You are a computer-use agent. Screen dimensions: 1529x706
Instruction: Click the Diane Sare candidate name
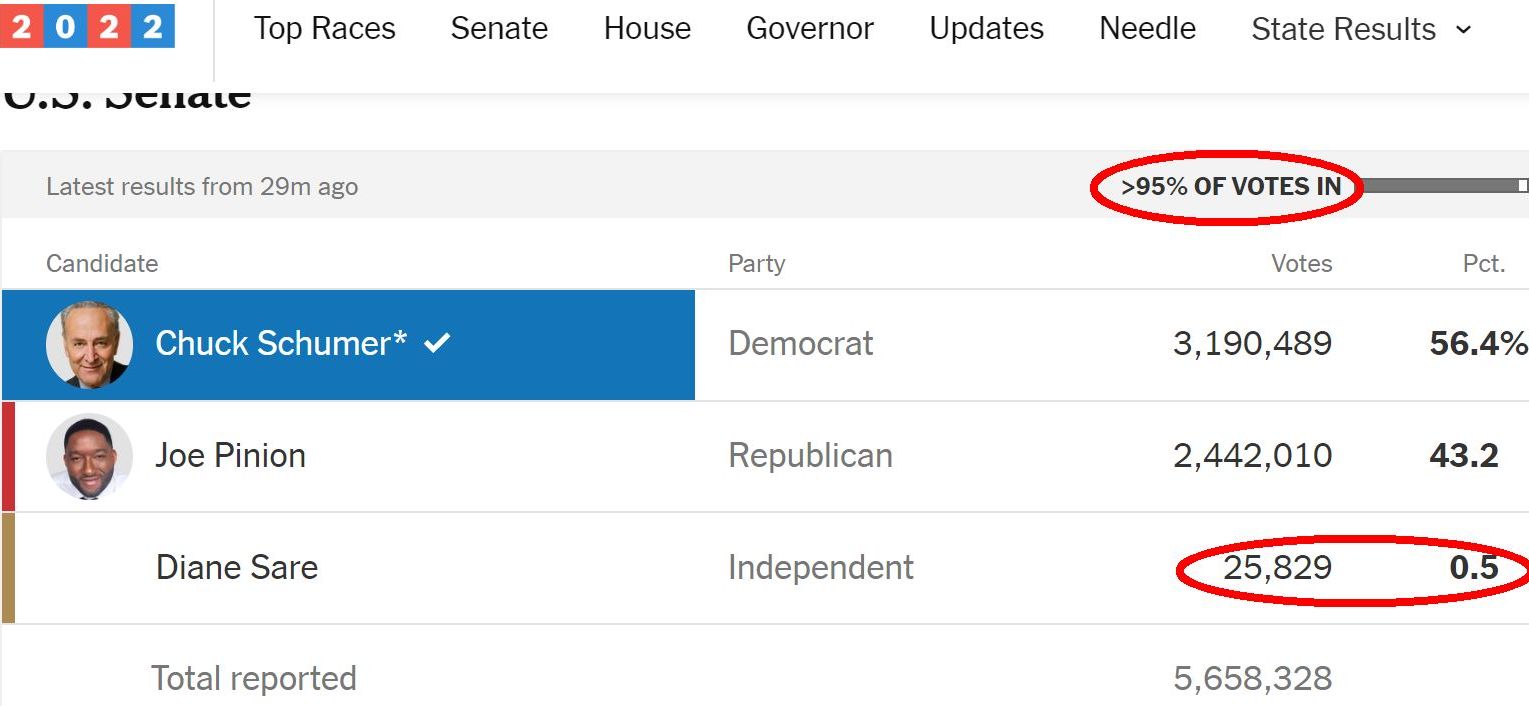click(237, 568)
